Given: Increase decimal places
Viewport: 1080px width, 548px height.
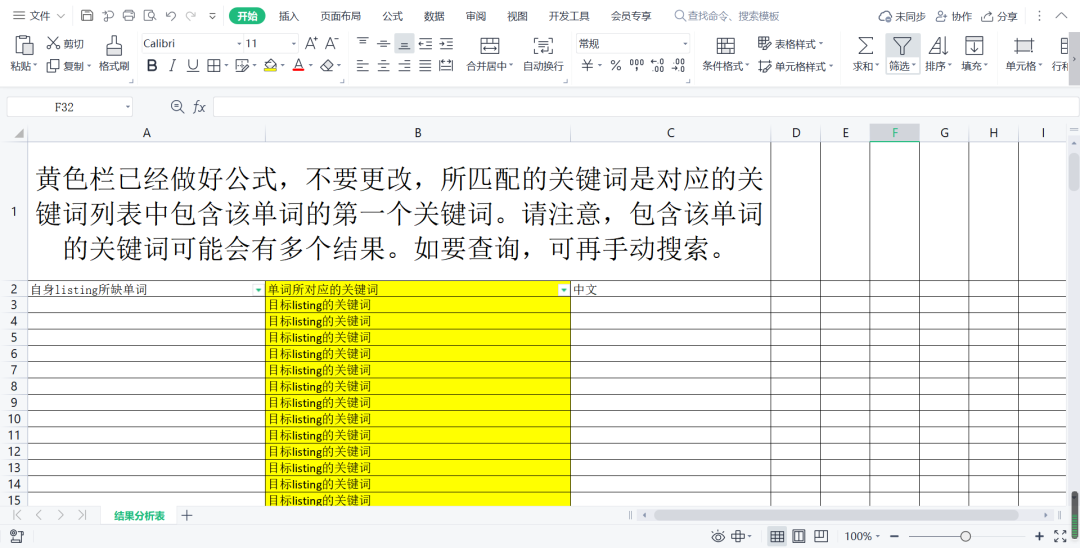Looking at the screenshot, I should pyautogui.click(x=658, y=65).
